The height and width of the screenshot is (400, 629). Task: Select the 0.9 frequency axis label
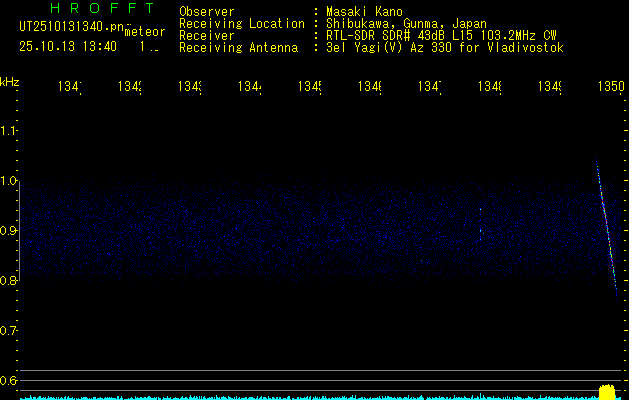tap(10, 231)
